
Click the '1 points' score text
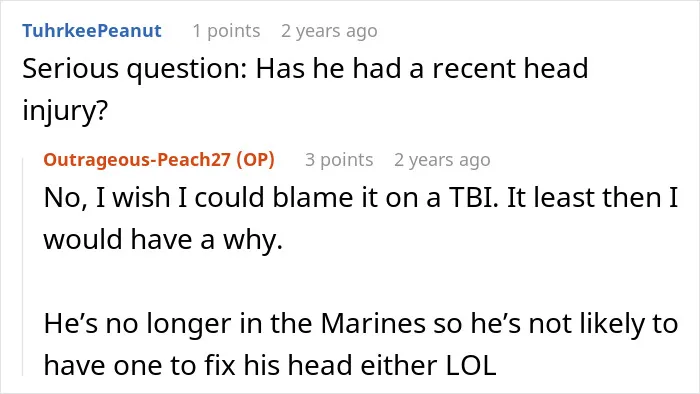226,31
